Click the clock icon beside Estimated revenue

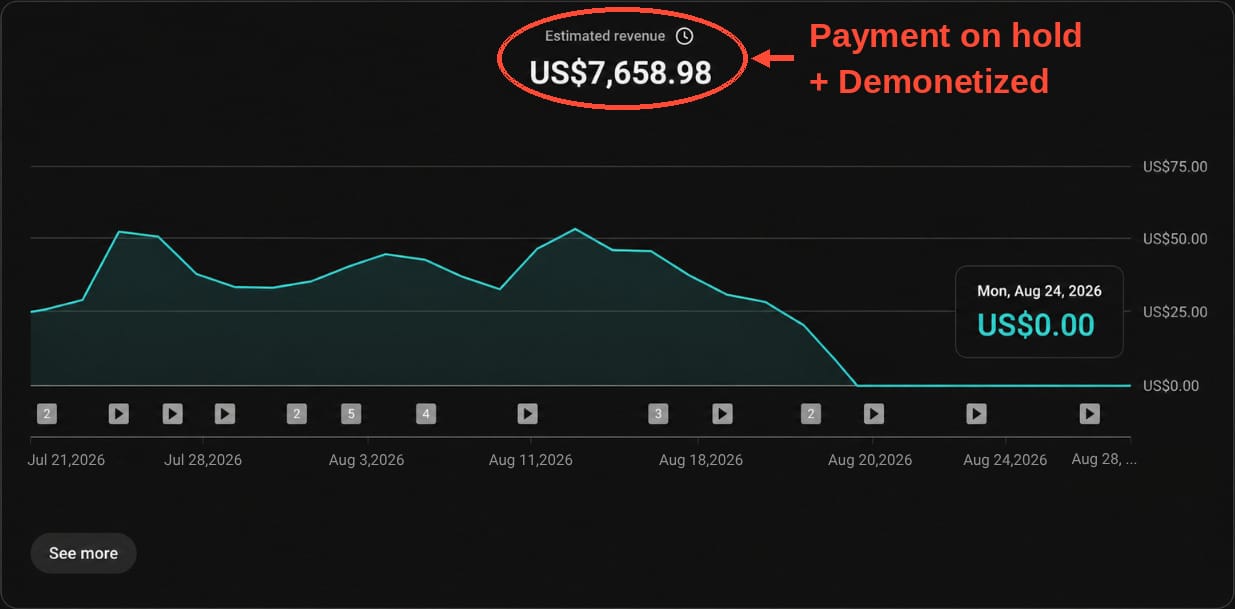point(684,36)
